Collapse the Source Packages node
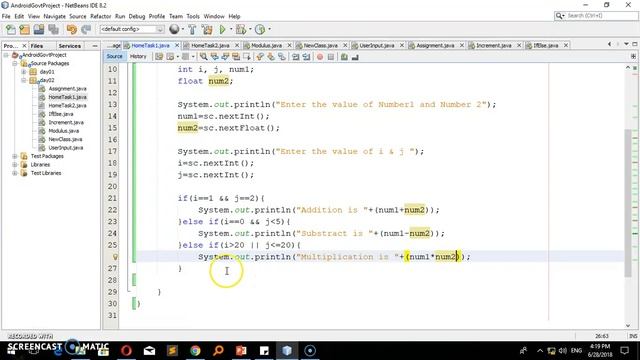This screenshot has height=360, width=640. pyautogui.click(x=15, y=64)
